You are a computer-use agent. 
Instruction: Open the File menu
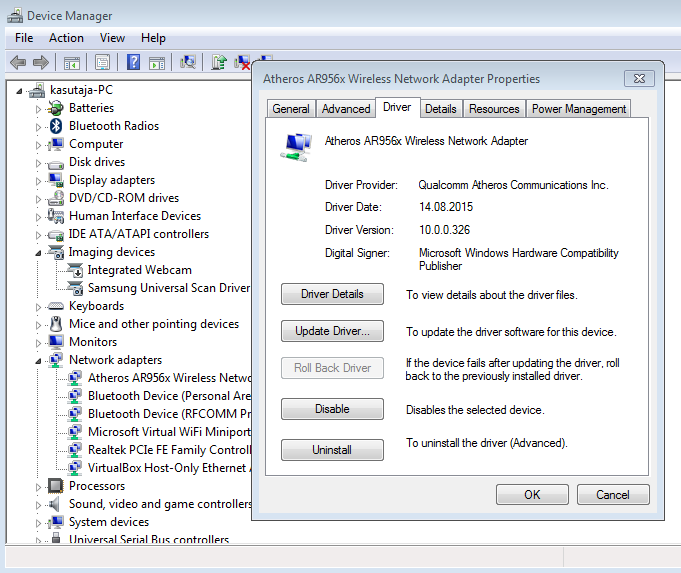[24, 38]
